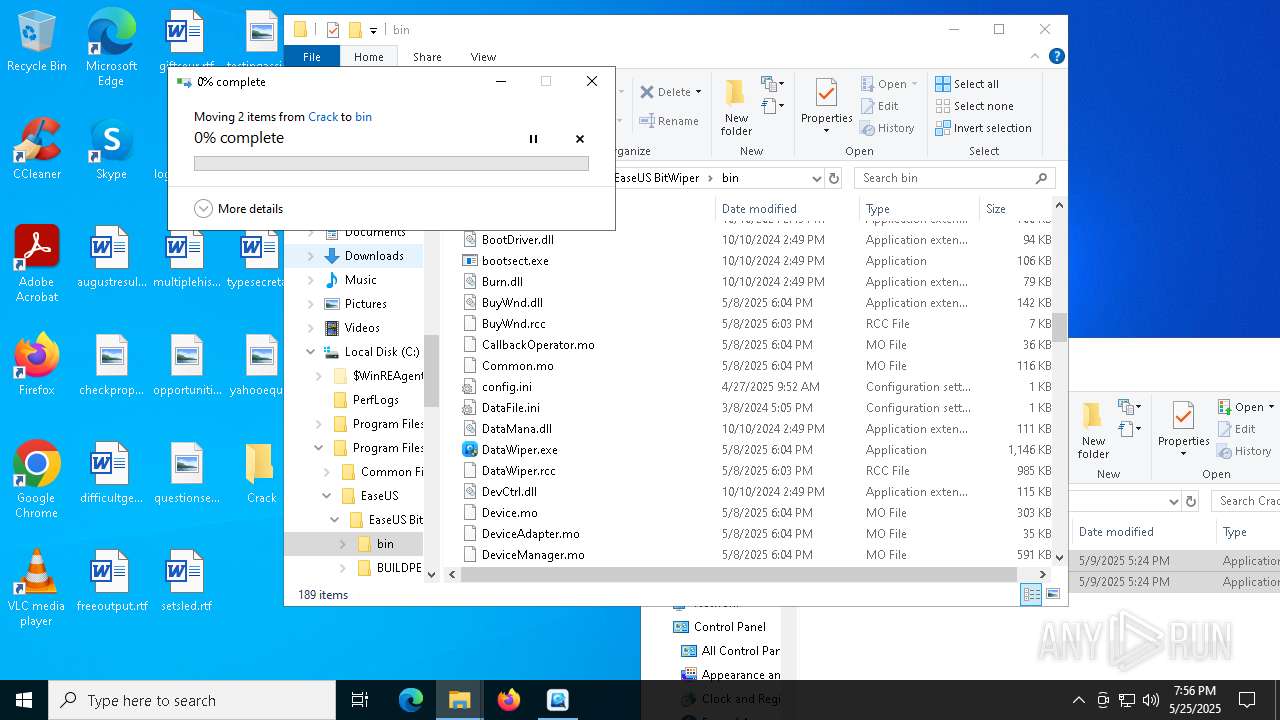
Task: Expand the Pictures tree node
Action: click(310, 304)
